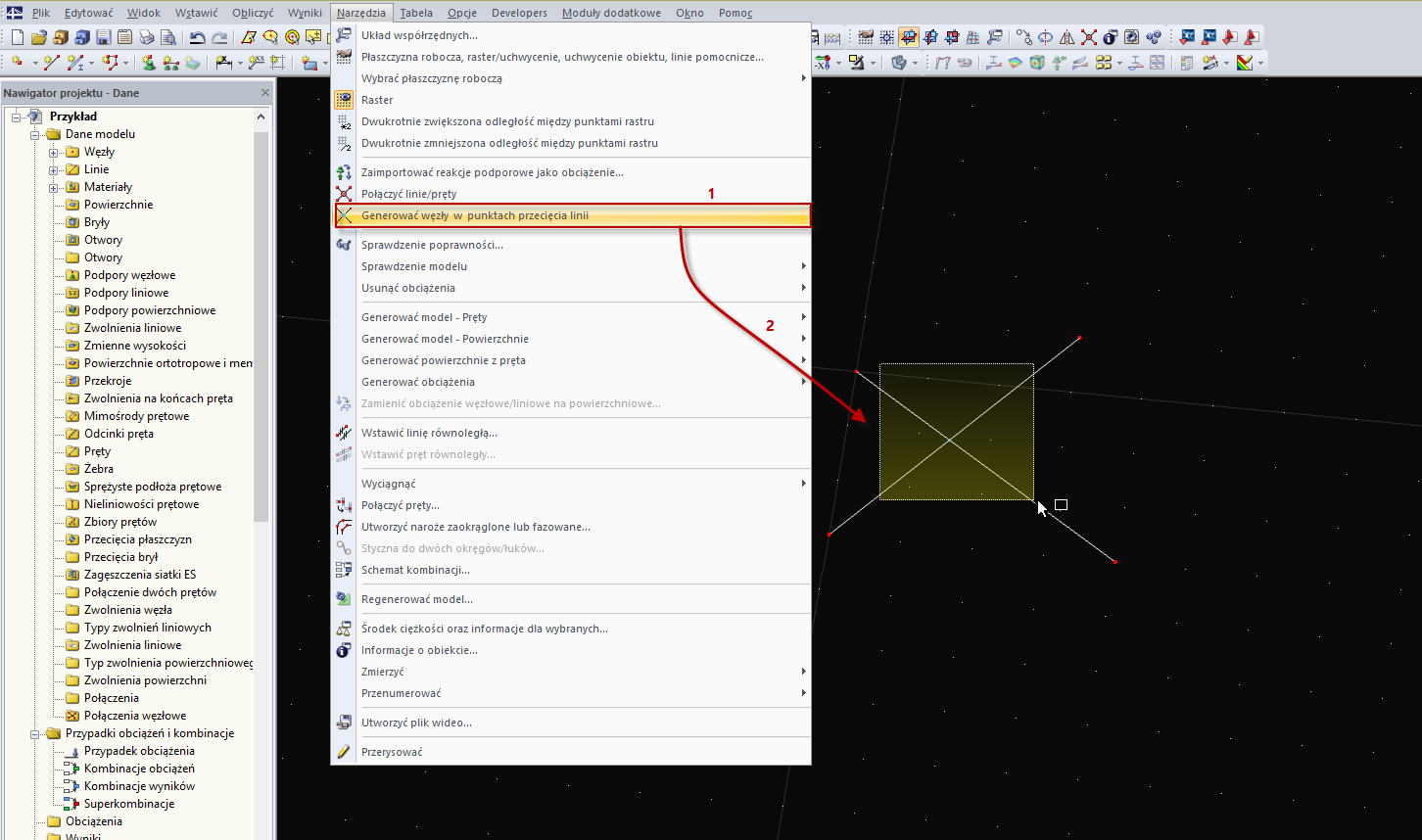
Task: Select Przekroje in the navigator tree
Action: (108, 381)
